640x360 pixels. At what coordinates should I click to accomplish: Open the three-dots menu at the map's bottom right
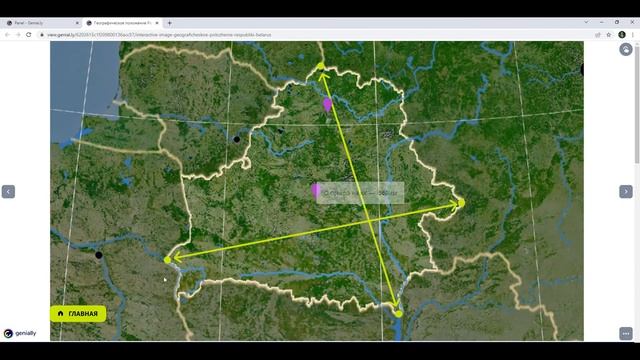(626, 333)
